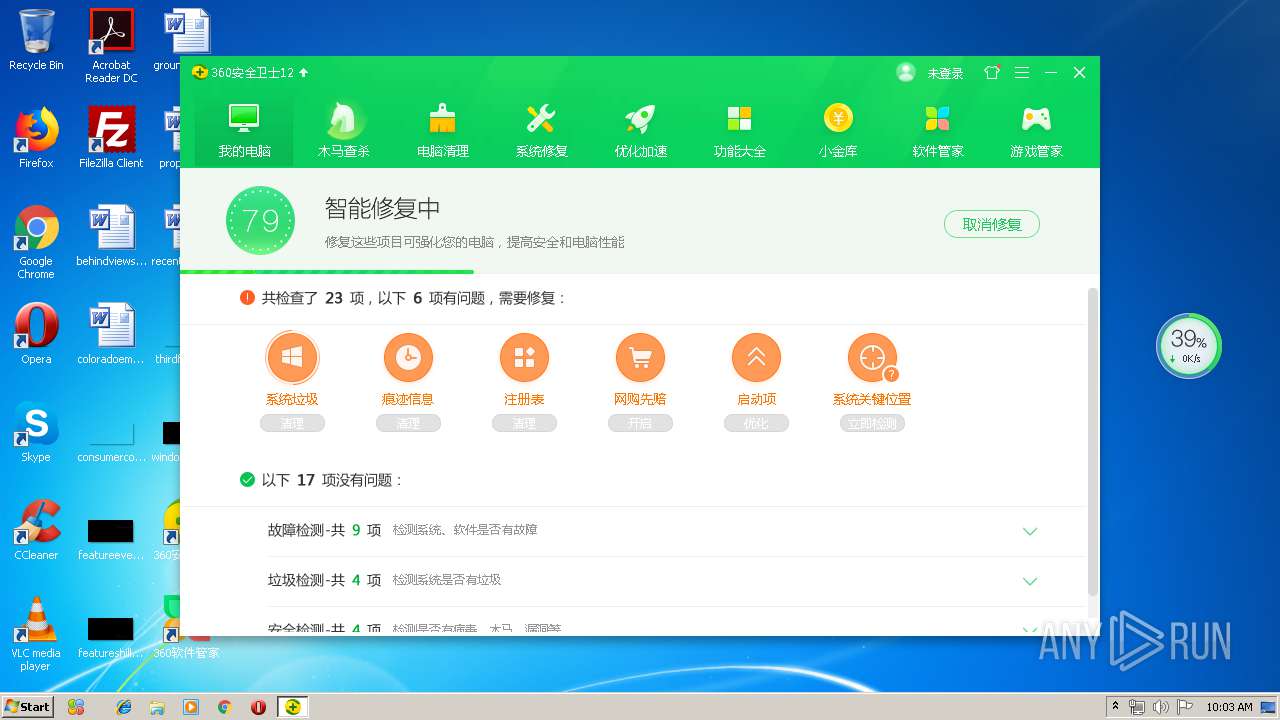
Task: Launch 软件管家 from top bar
Action: [x=937, y=130]
